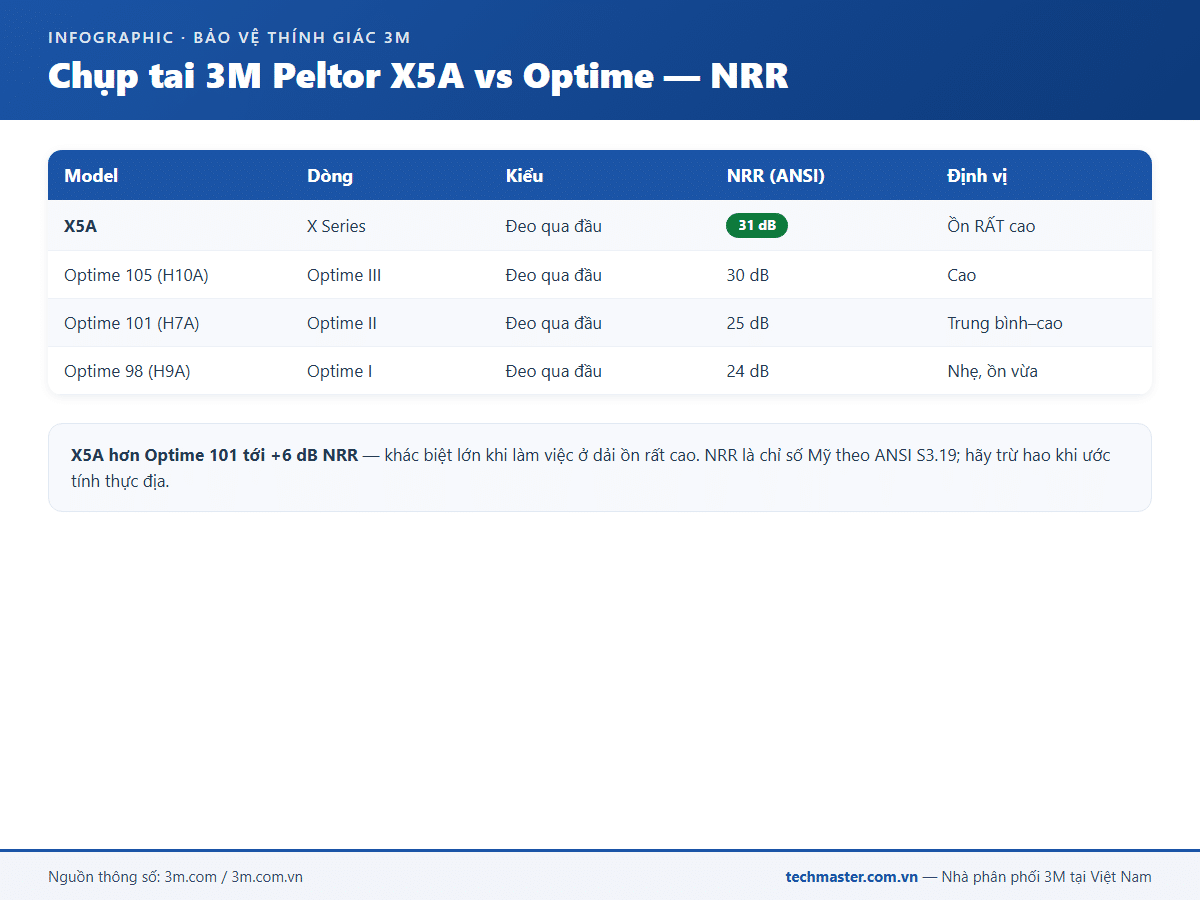This screenshot has width=1200, height=900.
Task: Click the 3m.com / 3m.com.vn source text
Action: click(x=233, y=877)
